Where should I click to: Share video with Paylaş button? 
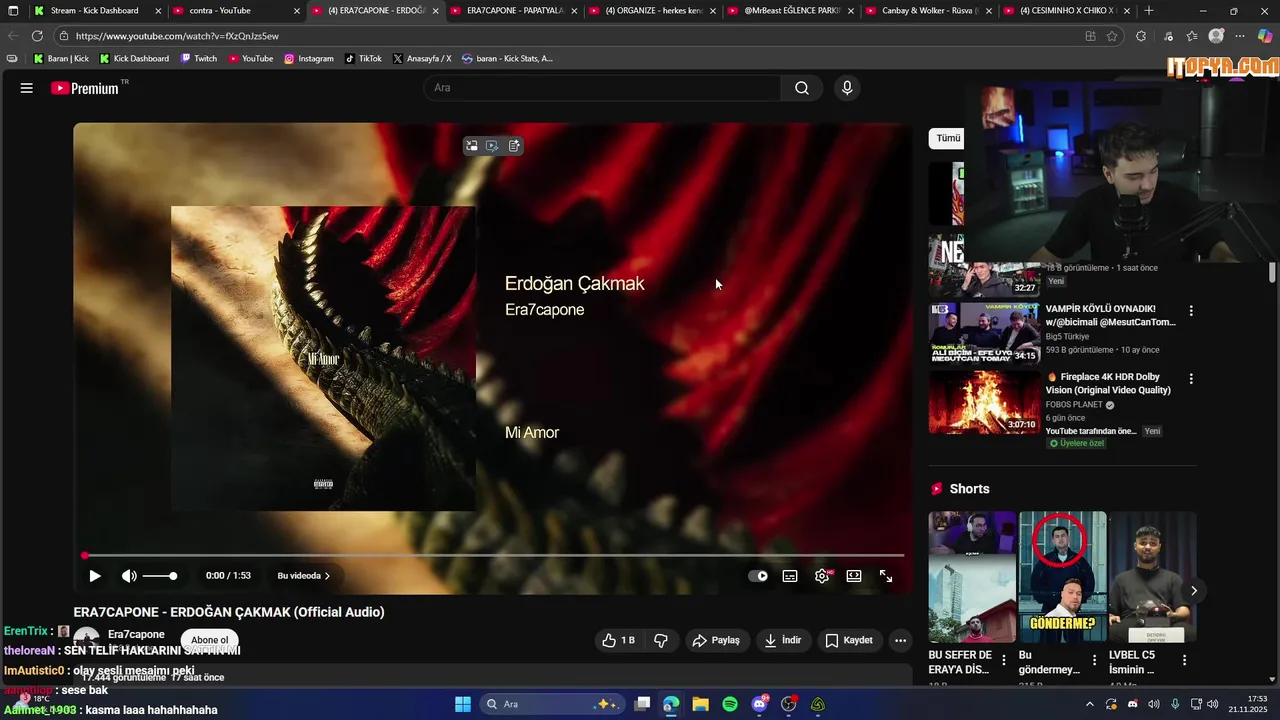click(x=717, y=640)
